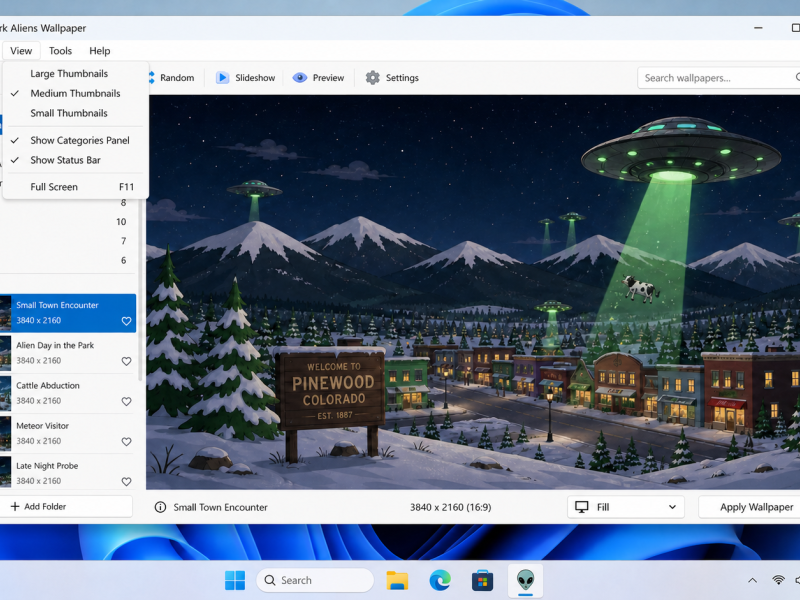This screenshot has height=600, width=800.
Task: Choose Full Screen F11 entry
Action: 76,187
